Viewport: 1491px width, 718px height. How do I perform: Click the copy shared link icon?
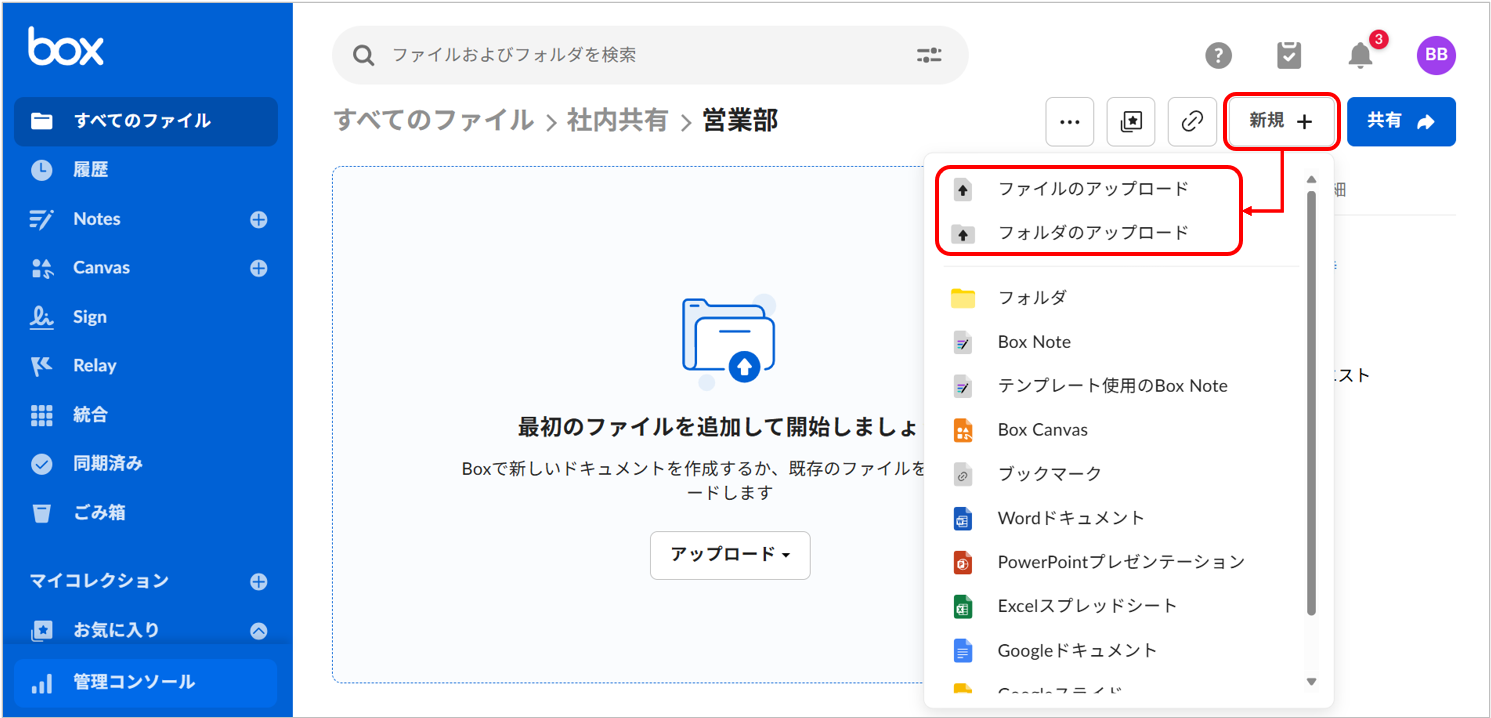click(x=1191, y=122)
